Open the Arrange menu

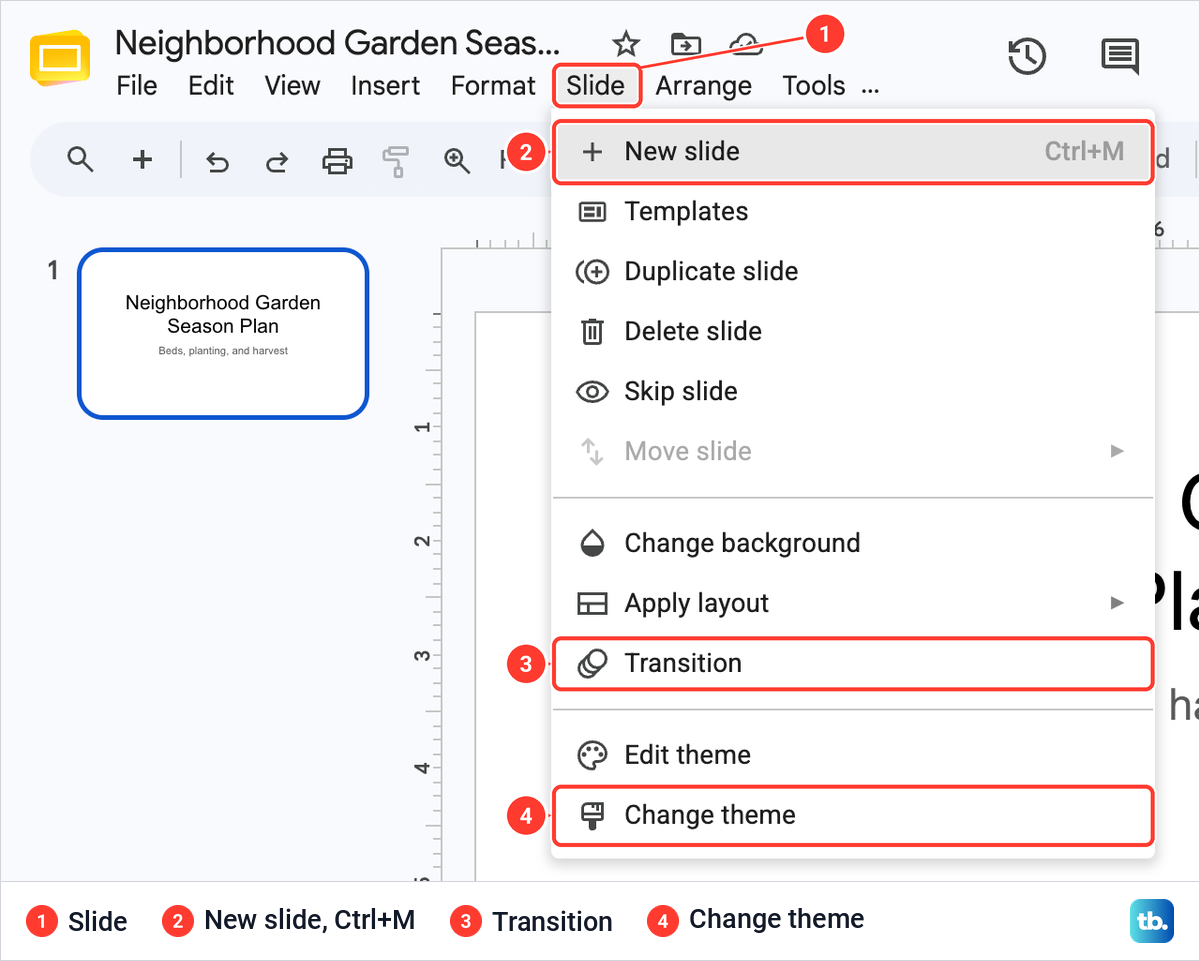(704, 86)
